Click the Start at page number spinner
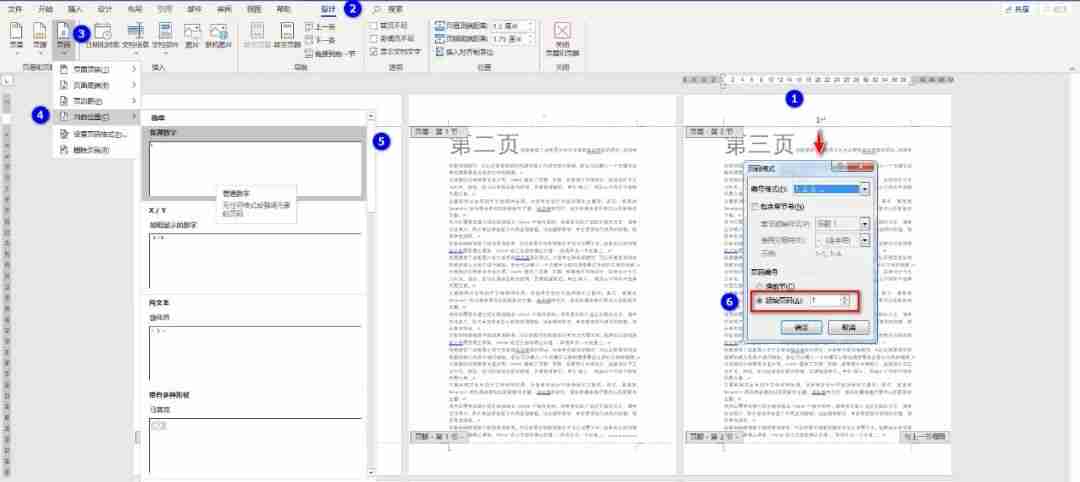 click(844, 300)
